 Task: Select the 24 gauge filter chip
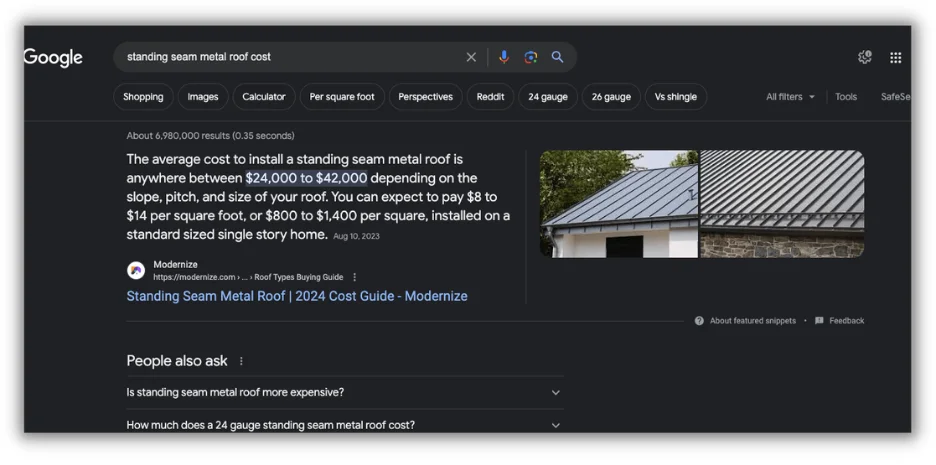[x=548, y=97]
